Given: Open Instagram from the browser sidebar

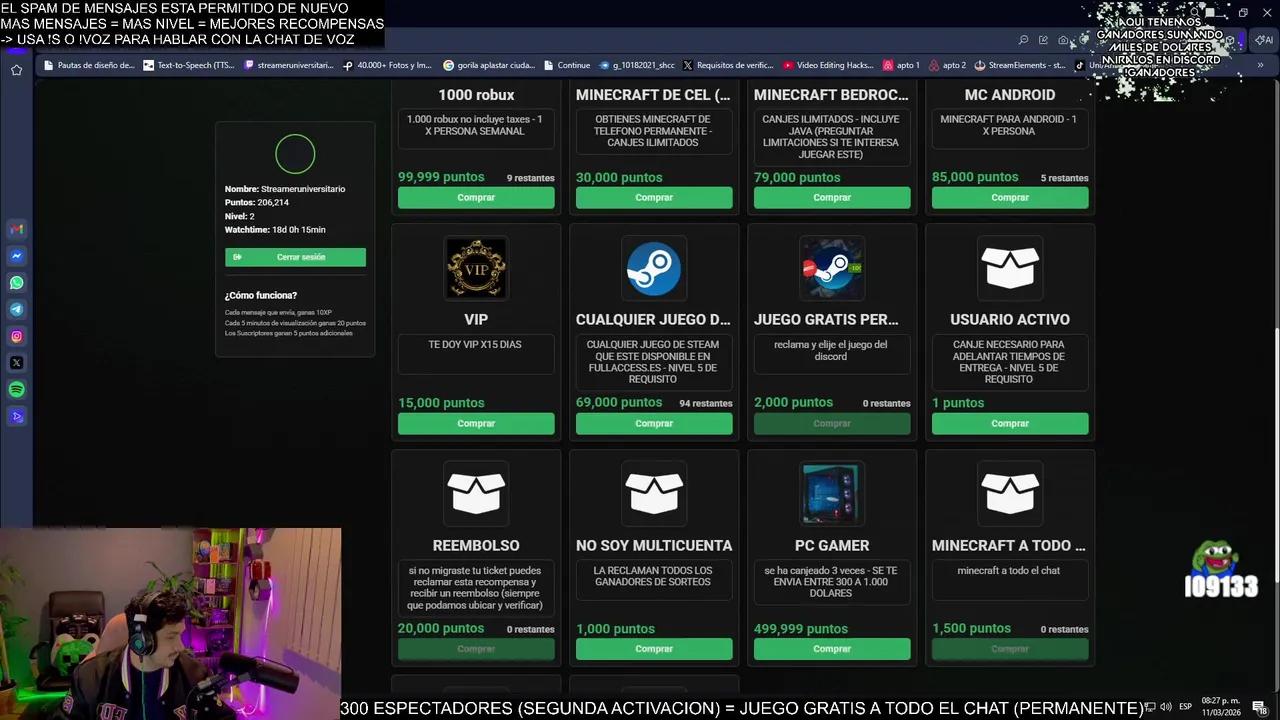Looking at the screenshot, I should click(17, 336).
